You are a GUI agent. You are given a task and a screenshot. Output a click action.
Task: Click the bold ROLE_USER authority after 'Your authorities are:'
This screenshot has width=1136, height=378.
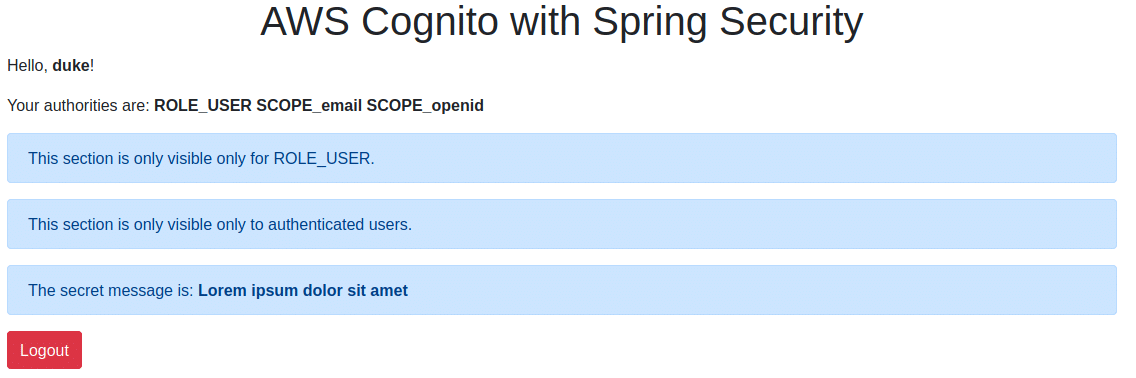[203, 106]
